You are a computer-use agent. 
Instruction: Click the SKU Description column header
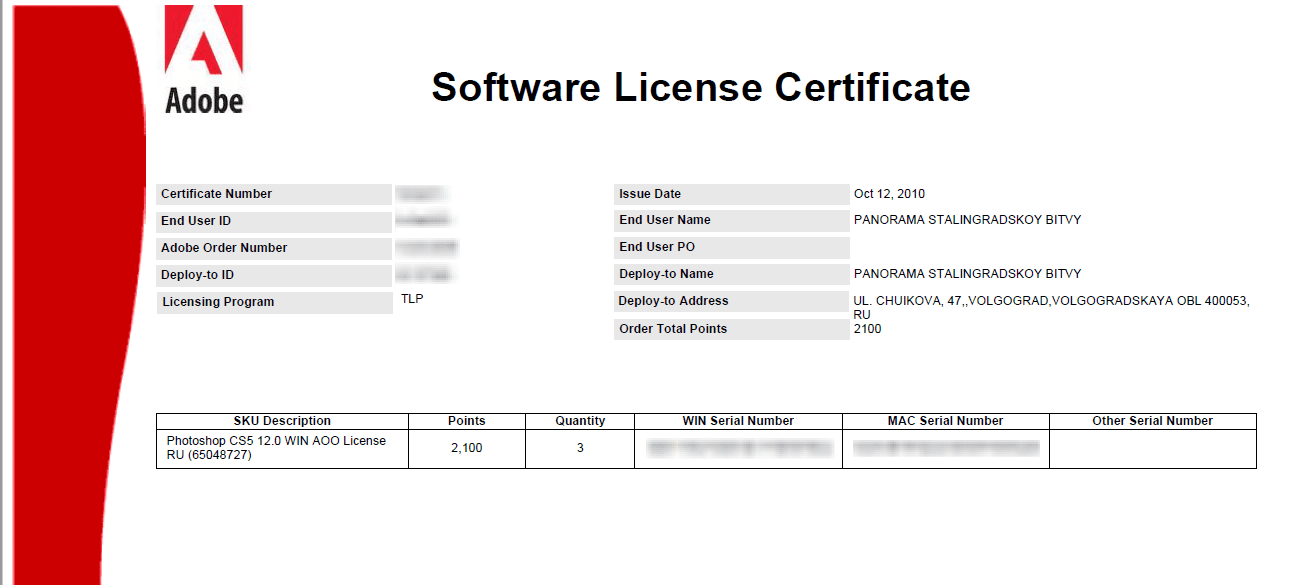point(282,421)
